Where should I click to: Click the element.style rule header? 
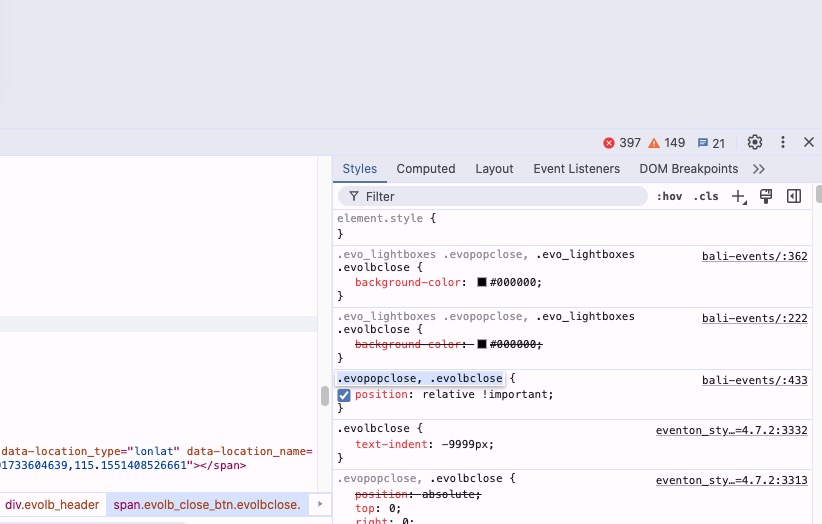386,218
